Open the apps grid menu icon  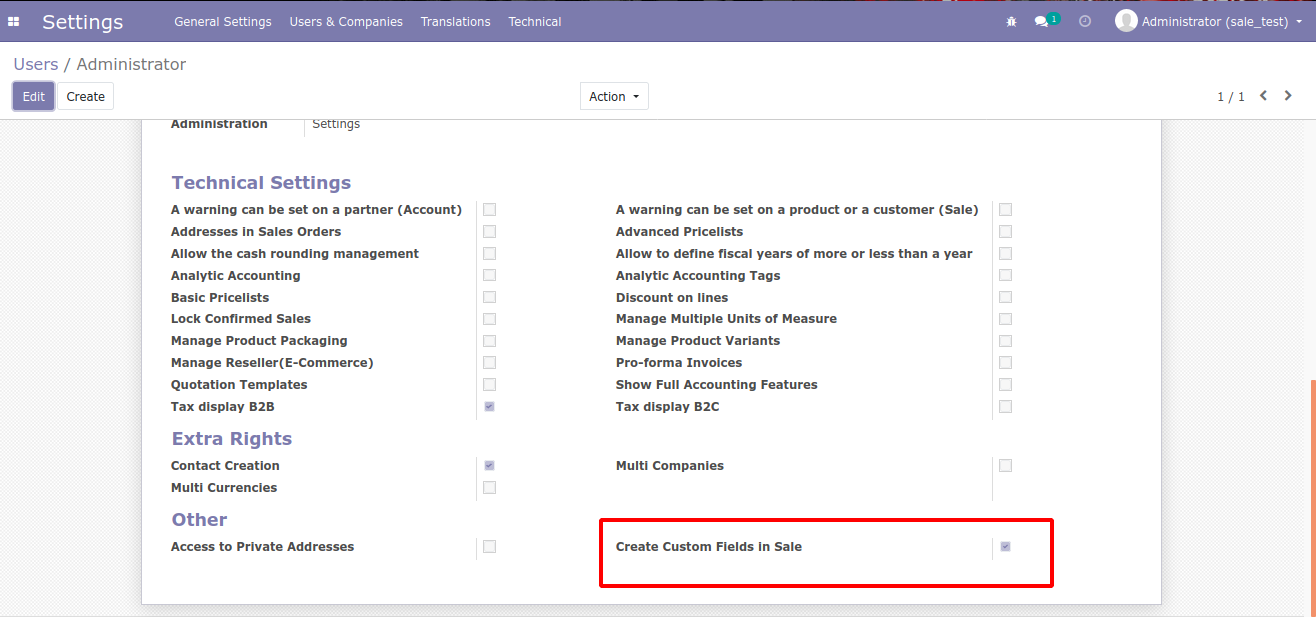(14, 21)
